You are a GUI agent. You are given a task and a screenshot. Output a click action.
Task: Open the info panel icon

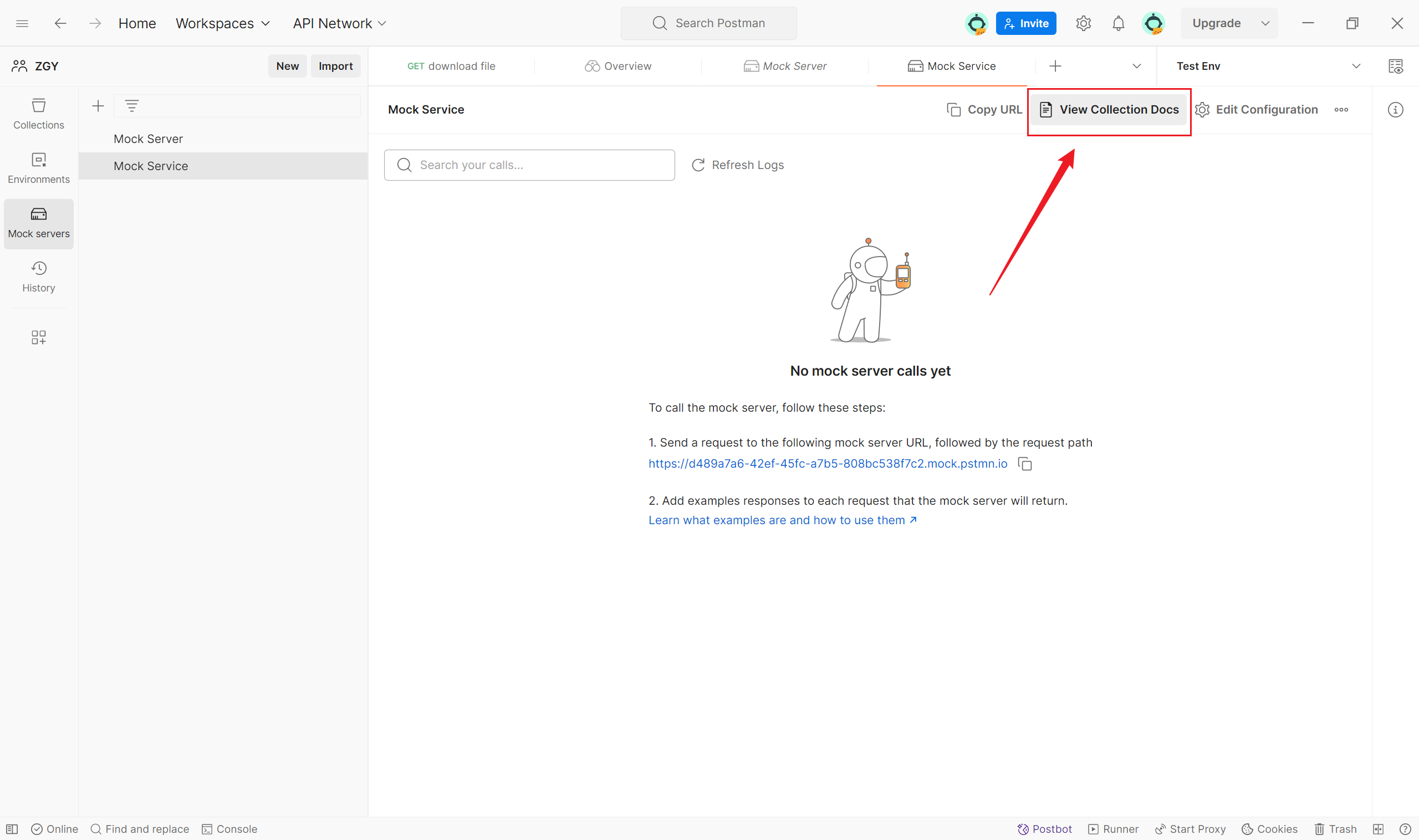(x=1395, y=110)
